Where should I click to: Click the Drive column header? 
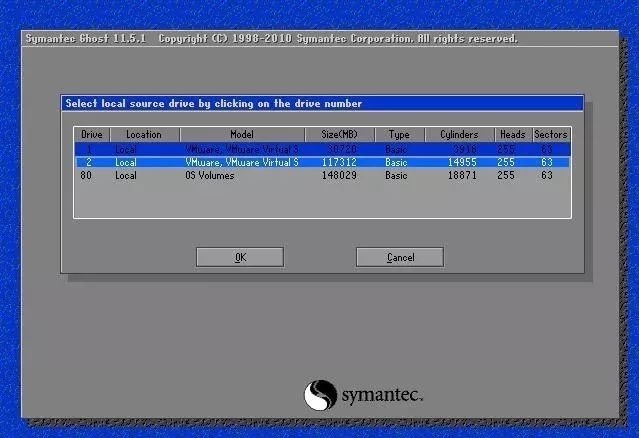[92, 134]
